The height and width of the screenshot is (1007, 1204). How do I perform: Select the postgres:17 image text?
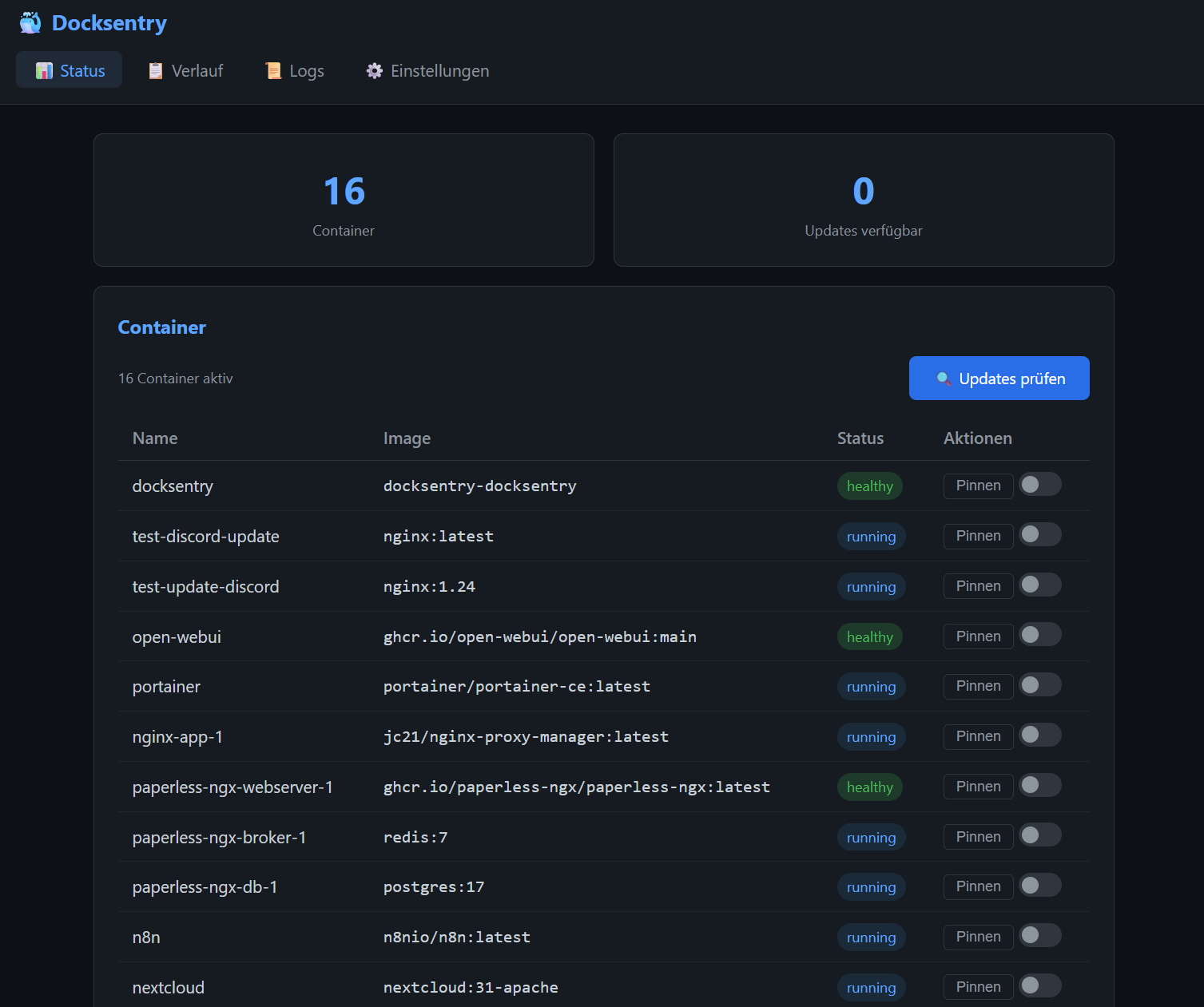(434, 887)
